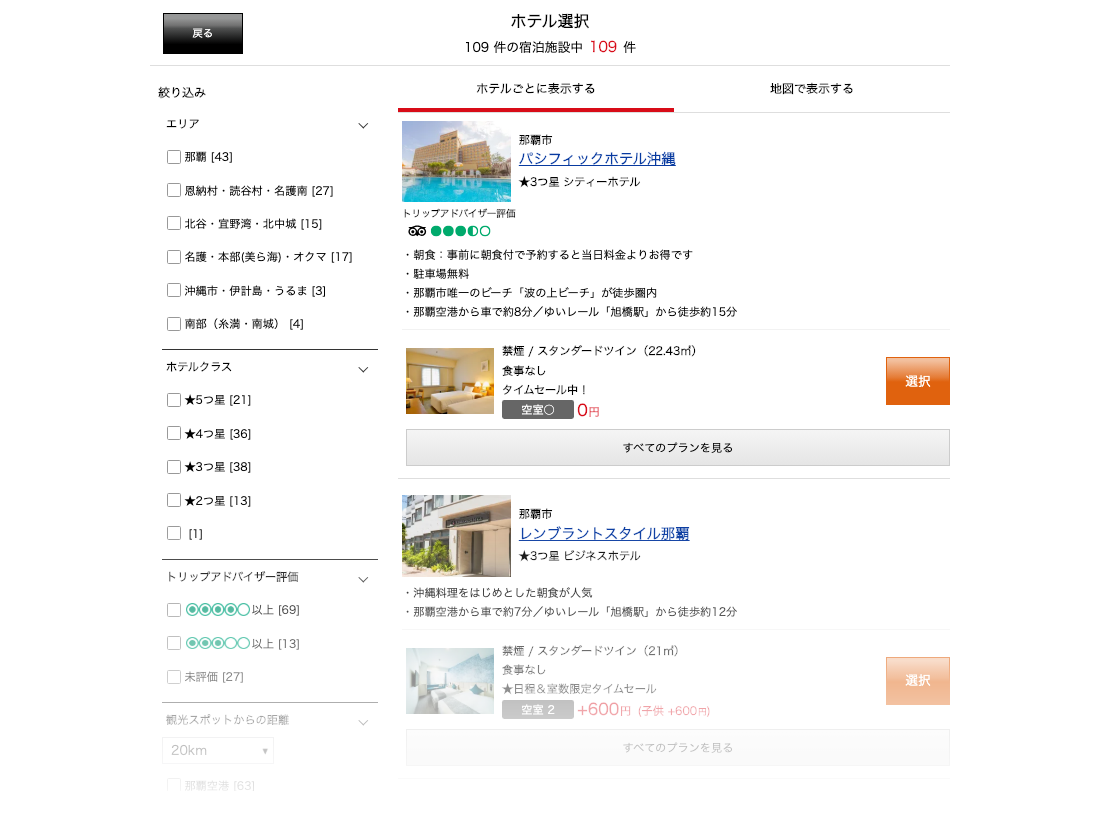Check the ★3つ星 [38] checkbox
This screenshot has width=1100, height=828.
(x=174, y=467)
